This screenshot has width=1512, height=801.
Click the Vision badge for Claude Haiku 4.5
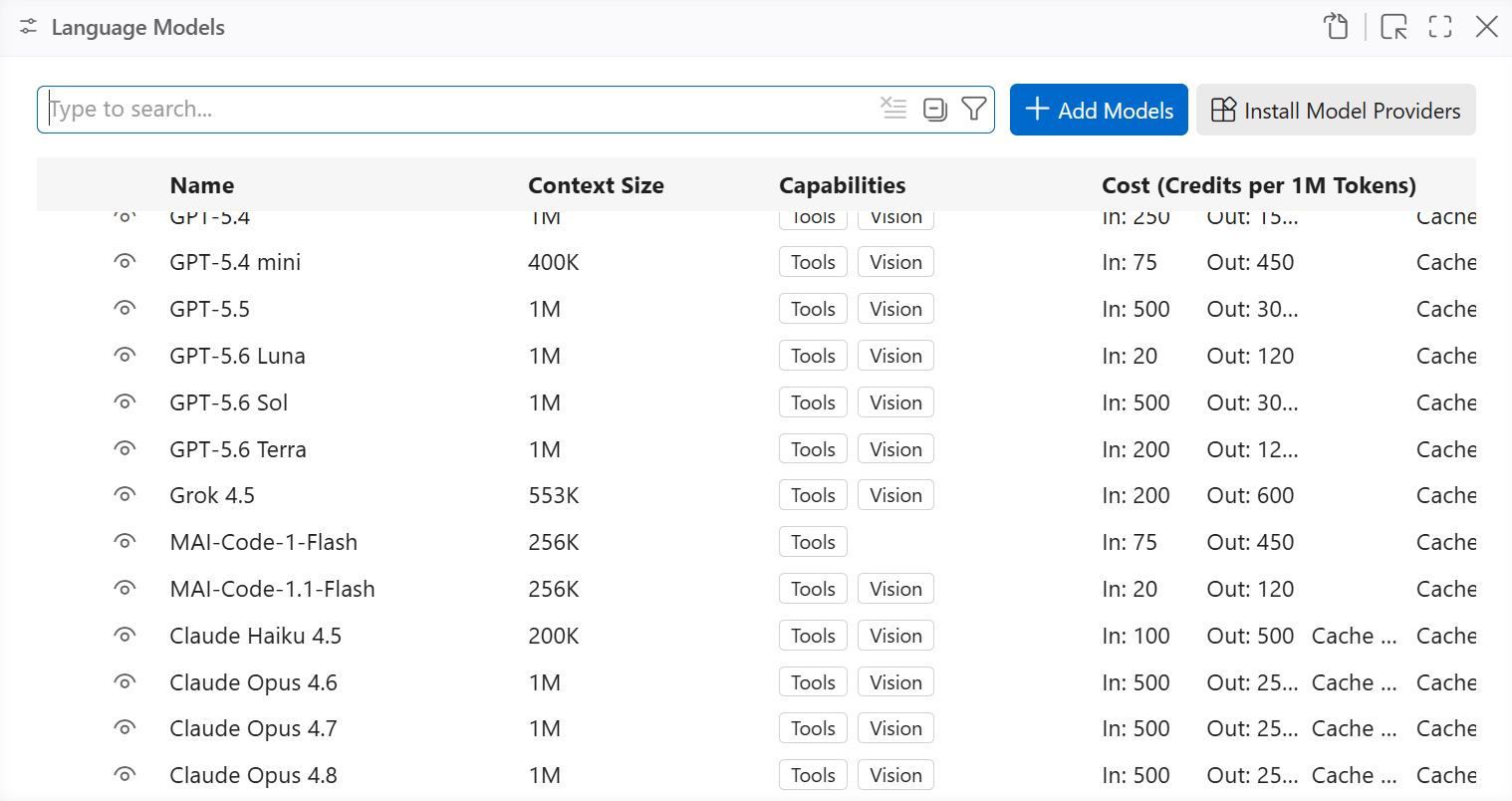[895, 636]
